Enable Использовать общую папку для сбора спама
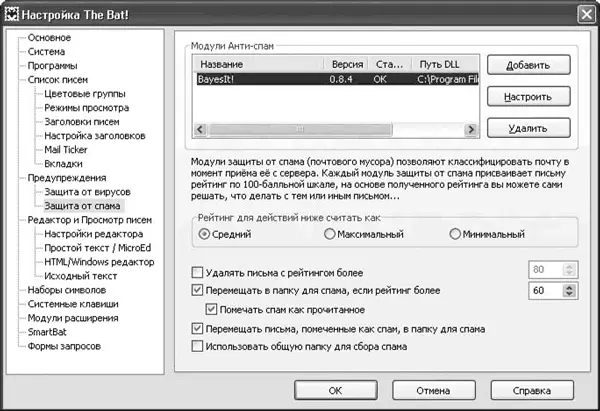The width and height of the screenshot is (600, 411). coord(197,346)
